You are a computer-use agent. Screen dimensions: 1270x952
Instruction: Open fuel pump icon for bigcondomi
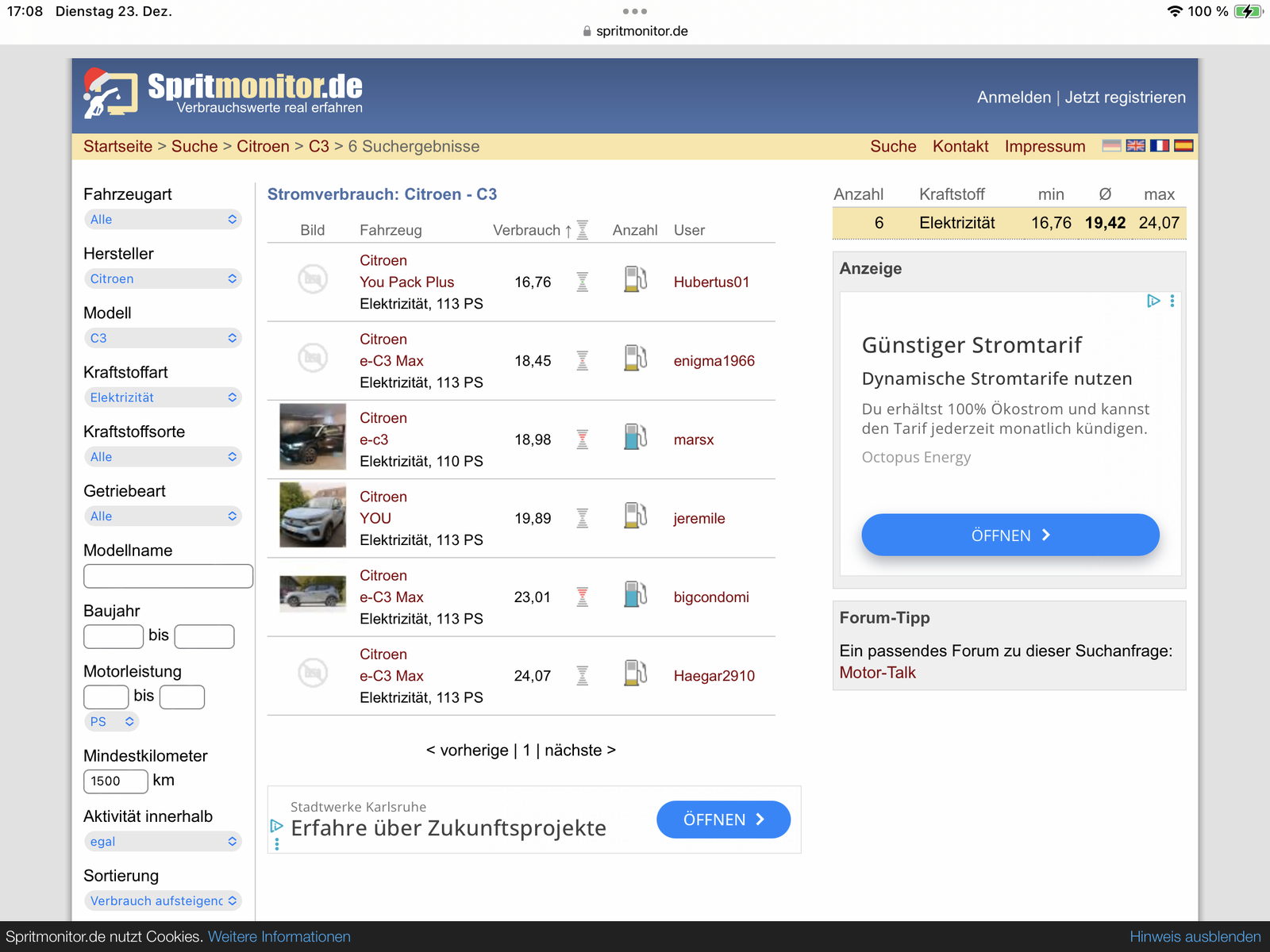pos(636,594)
